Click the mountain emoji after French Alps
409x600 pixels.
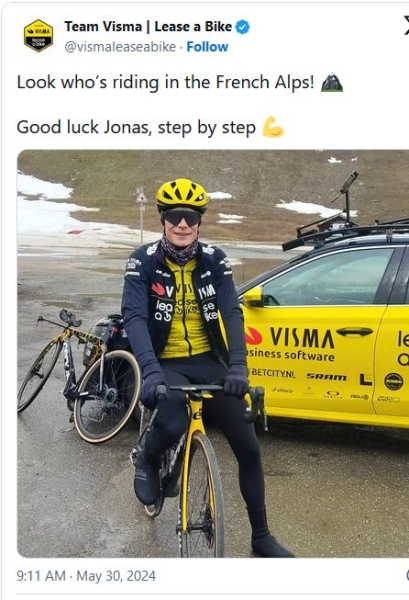tap(332, 82)
